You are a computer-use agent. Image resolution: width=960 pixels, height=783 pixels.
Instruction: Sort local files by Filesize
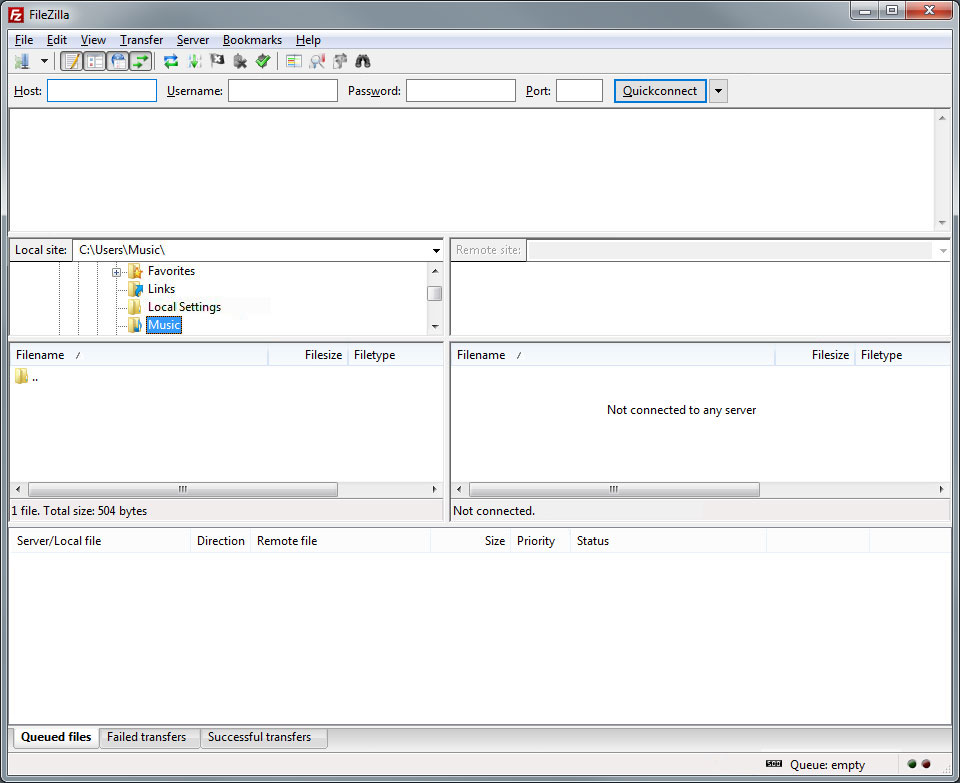[308, 355]
